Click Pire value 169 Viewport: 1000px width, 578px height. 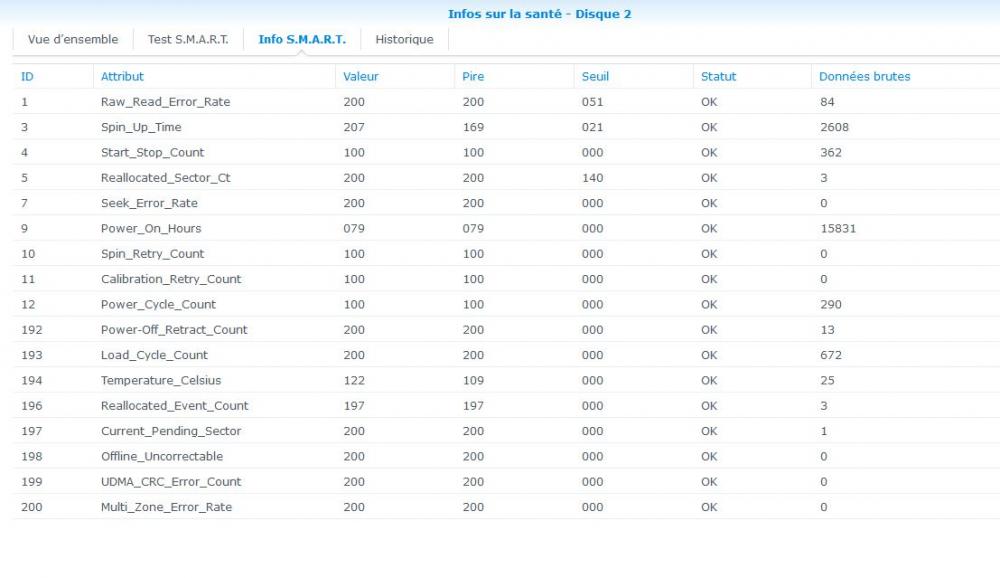click(x=473, y=127)
